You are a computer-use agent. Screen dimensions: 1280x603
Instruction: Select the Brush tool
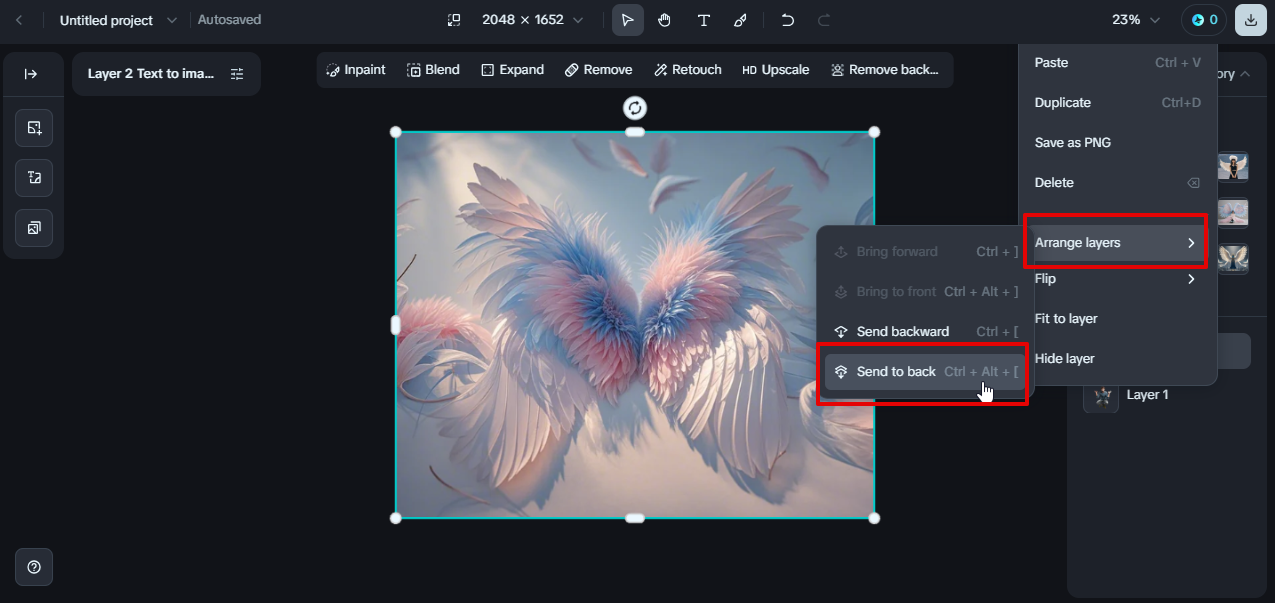point(740,20)
